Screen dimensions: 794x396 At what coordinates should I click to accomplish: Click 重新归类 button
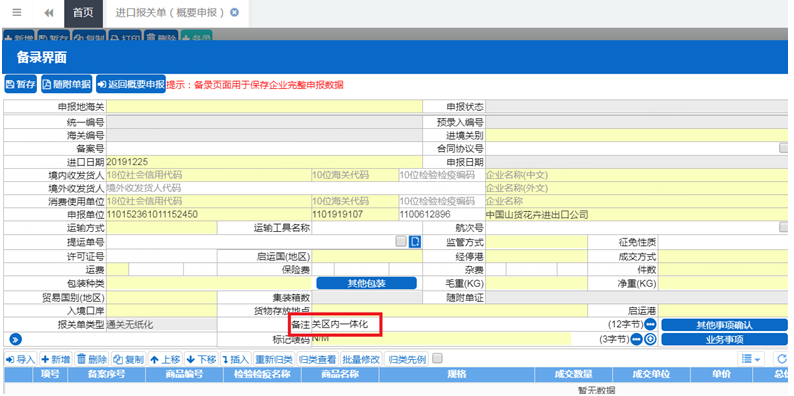[x=274, y=360]
